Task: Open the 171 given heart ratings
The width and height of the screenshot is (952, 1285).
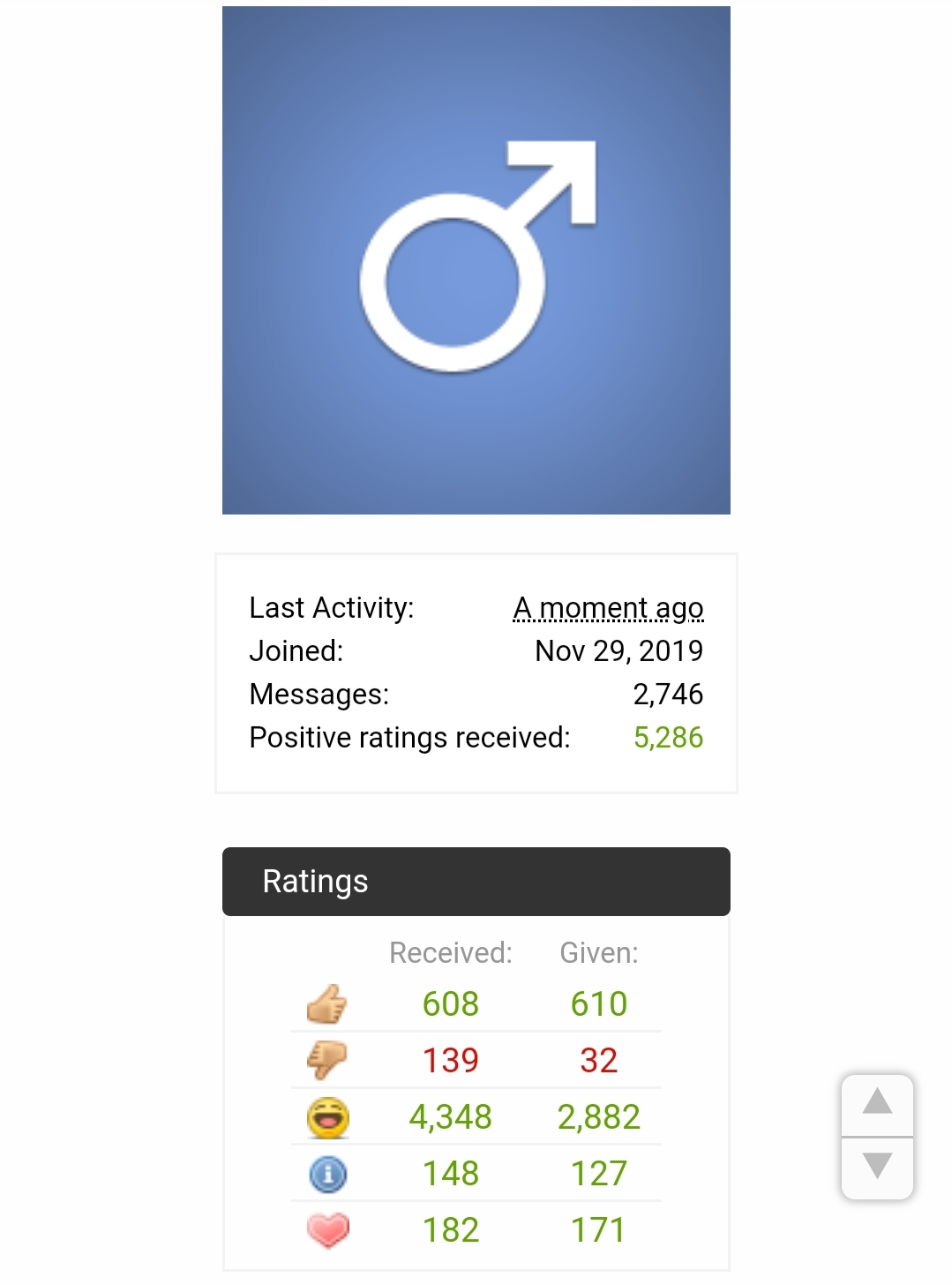Action: (x=598, y=1230)
